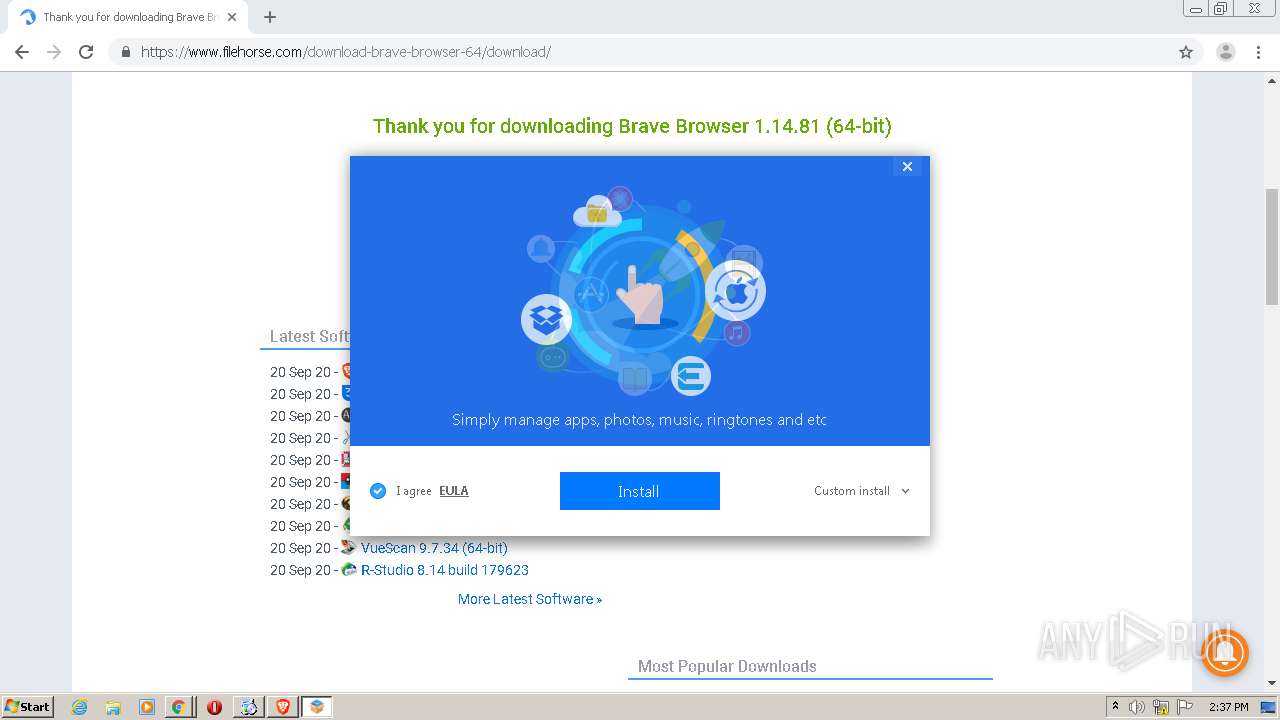Go forward in Chrome browser

coord(54,52)
